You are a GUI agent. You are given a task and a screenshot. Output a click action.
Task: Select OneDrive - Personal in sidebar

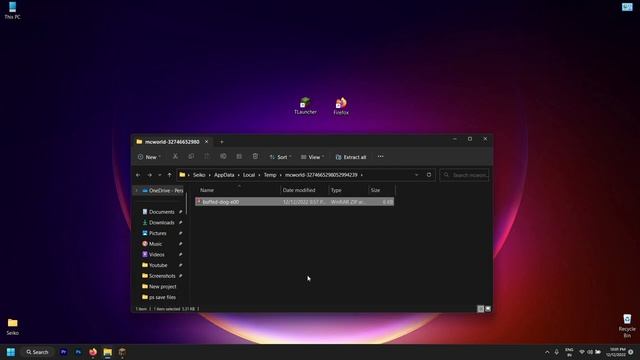162,191
